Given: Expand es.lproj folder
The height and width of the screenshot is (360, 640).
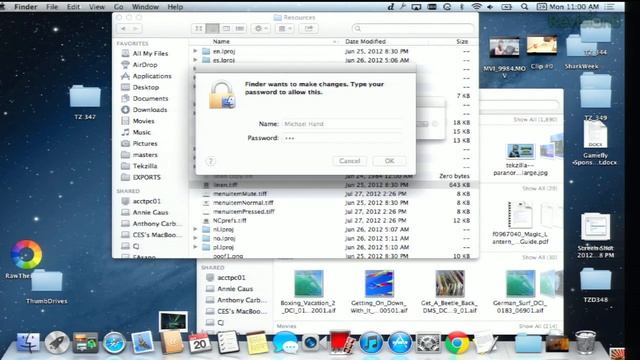Looking at the screenshot, I should coord(195,60).
